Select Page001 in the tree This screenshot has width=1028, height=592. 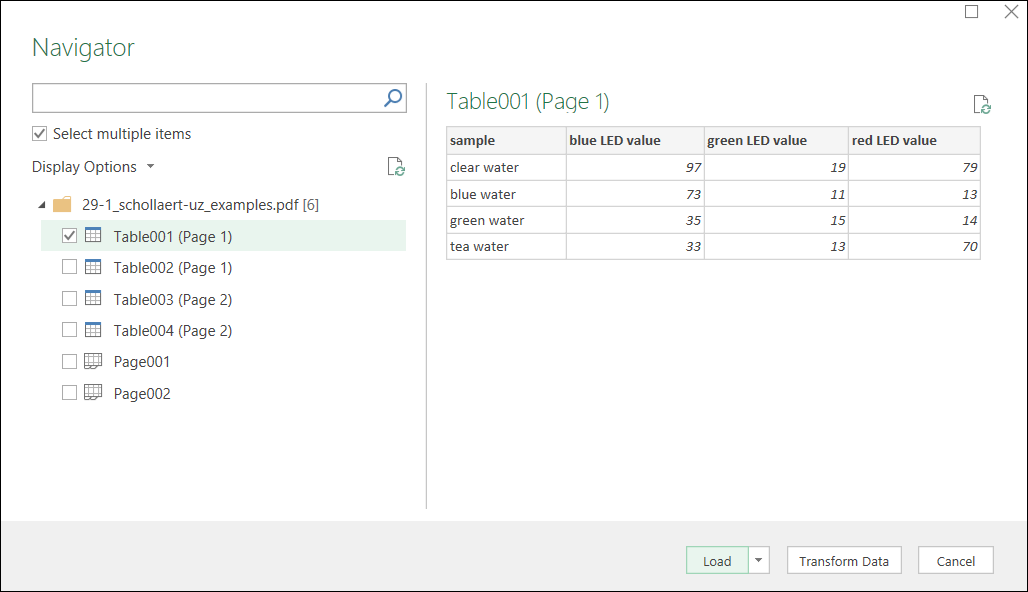pos(142,362)
